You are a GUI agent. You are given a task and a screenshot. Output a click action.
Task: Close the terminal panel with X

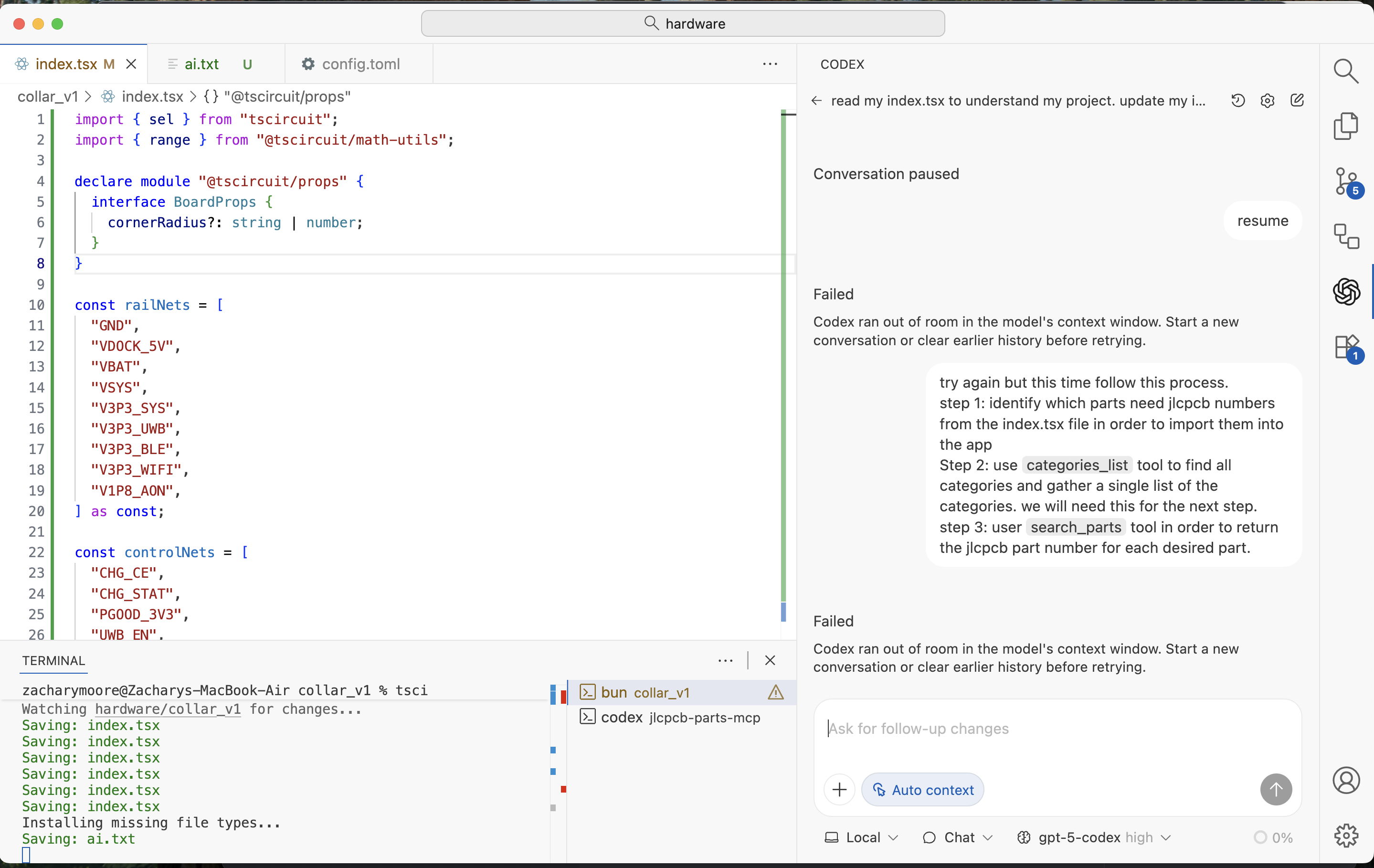(x=770, y=660)
